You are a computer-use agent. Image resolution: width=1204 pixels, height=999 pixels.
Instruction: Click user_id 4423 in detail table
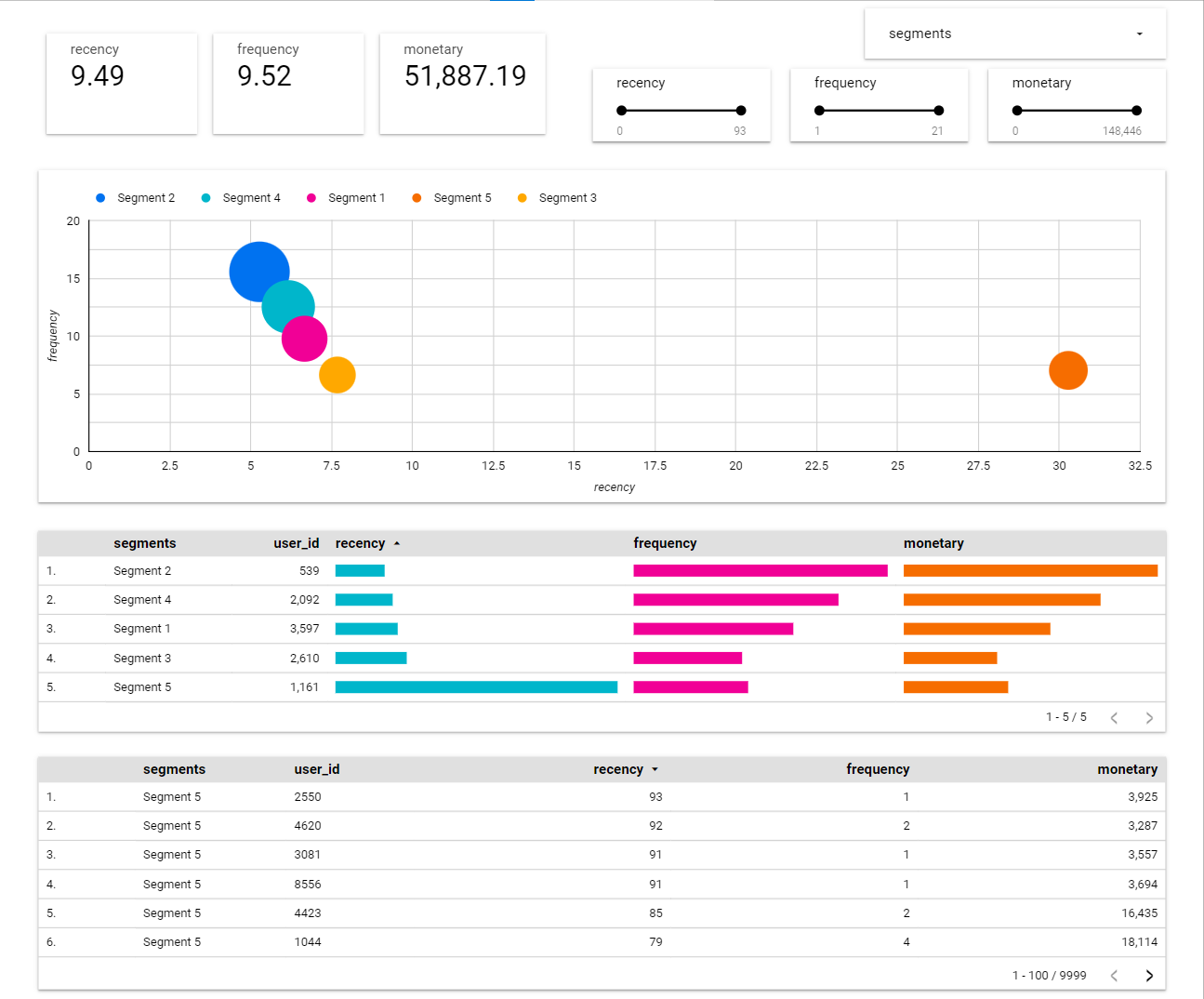[x=308, y=913]
